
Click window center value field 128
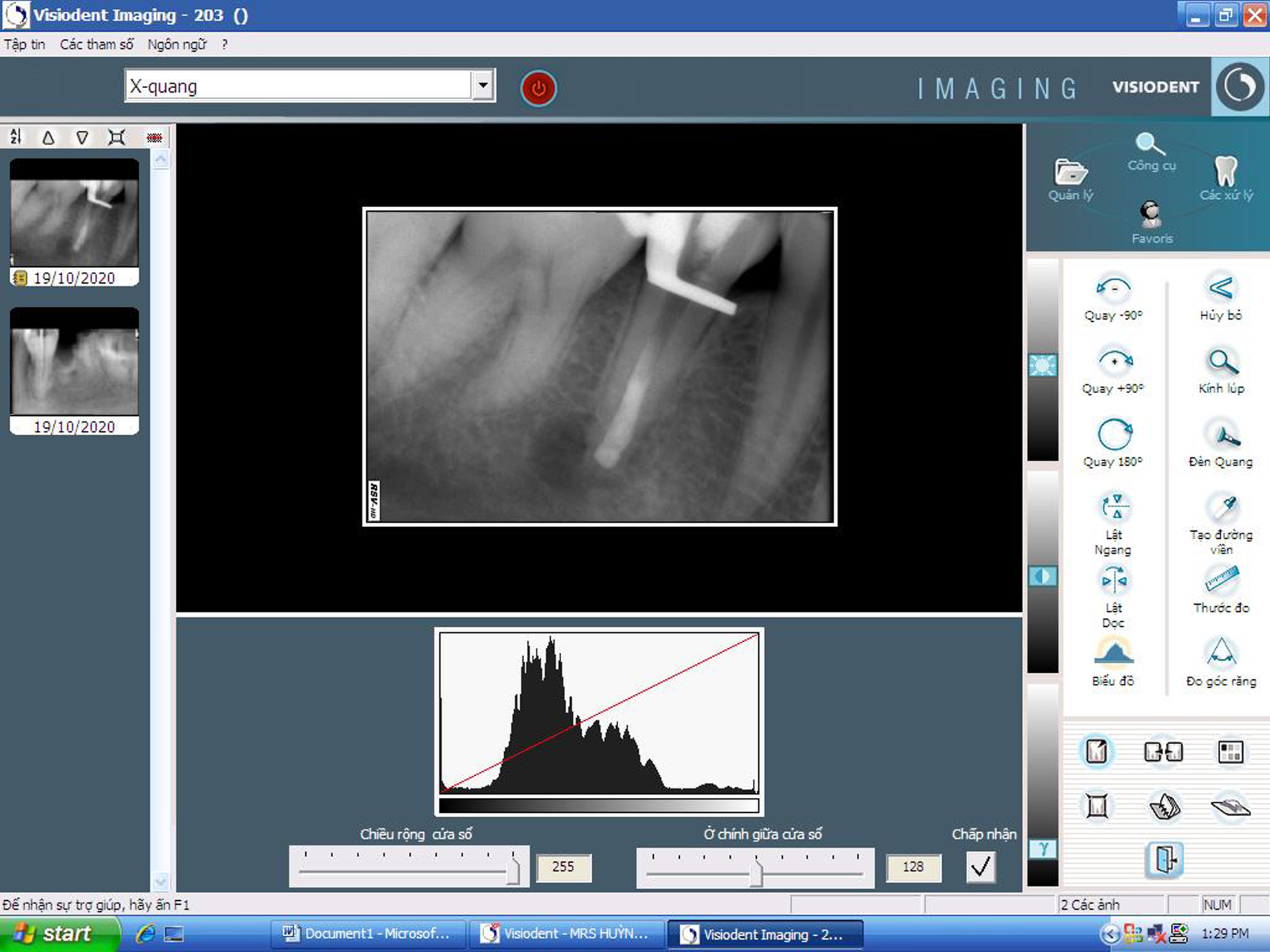pyautogui.click(x=913, y=867)
